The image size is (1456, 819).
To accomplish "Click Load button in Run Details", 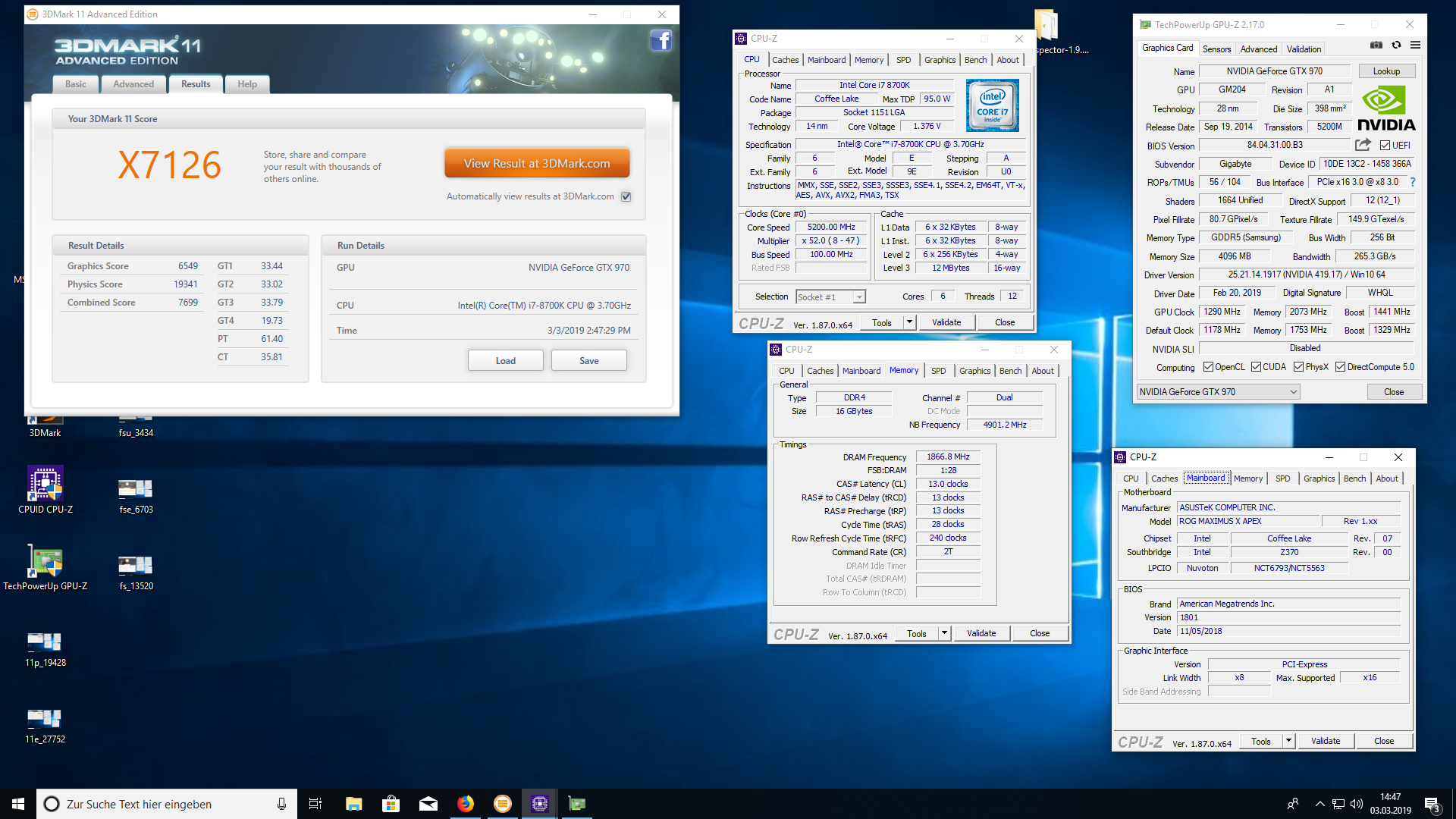I will coord(506,360).
